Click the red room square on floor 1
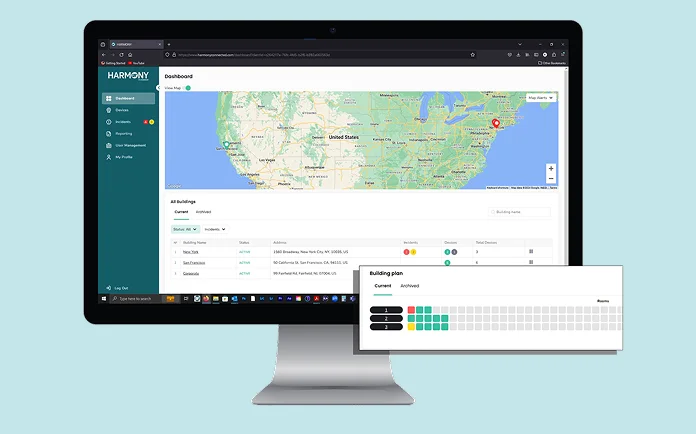The width and height of the screenshot is (696, 434). (x=411, y=310)
